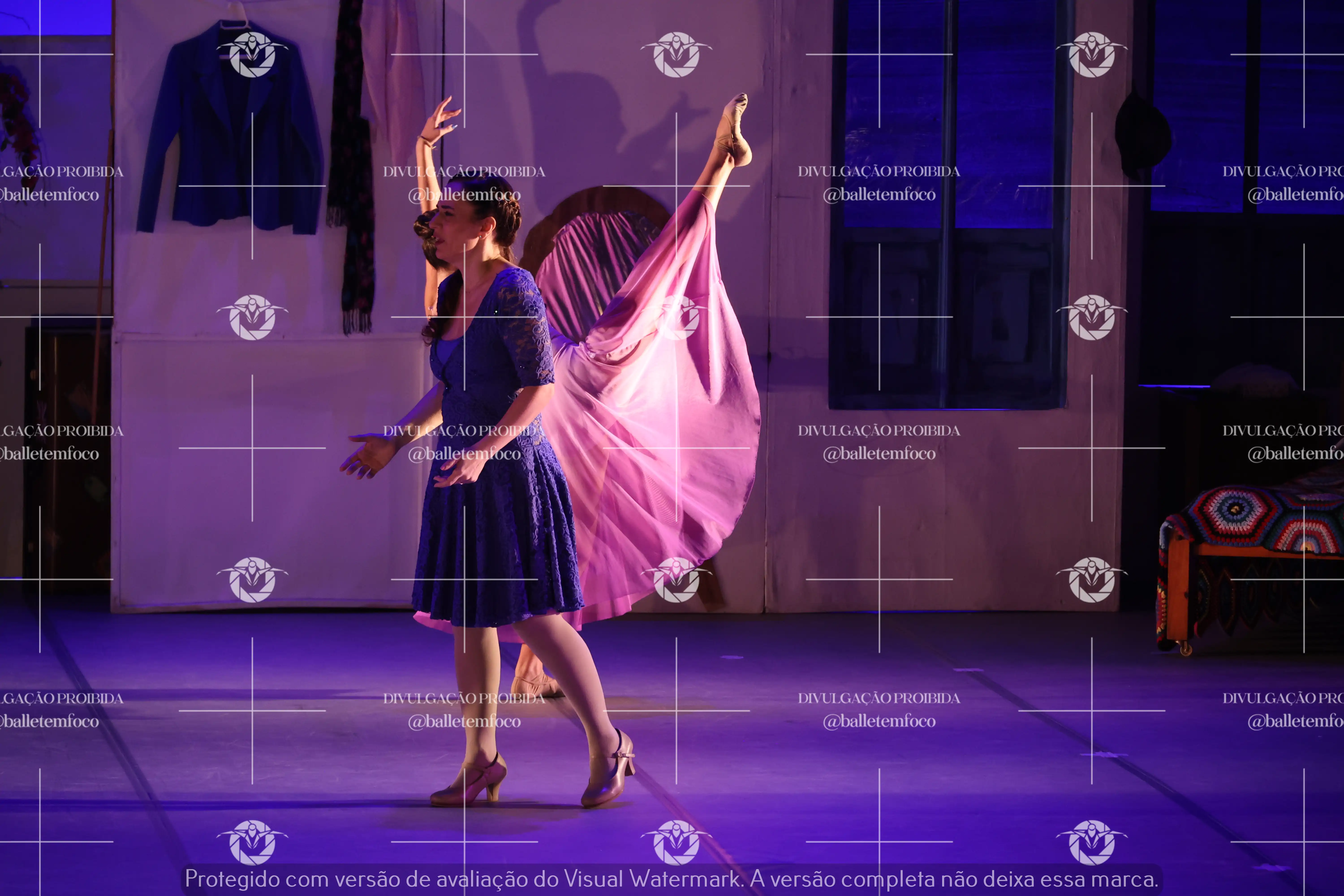Click the watermark logo on the pink skirt
The image size is (1344, 896).
(676, 317)
